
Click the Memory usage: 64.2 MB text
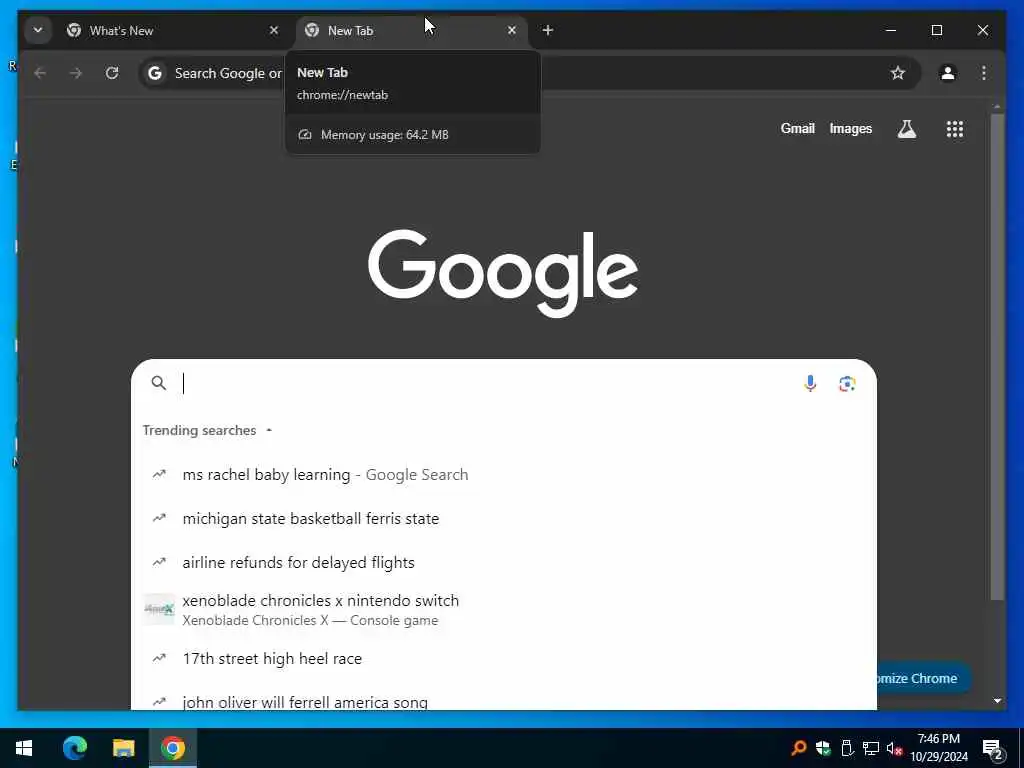[x=385, y=135]
